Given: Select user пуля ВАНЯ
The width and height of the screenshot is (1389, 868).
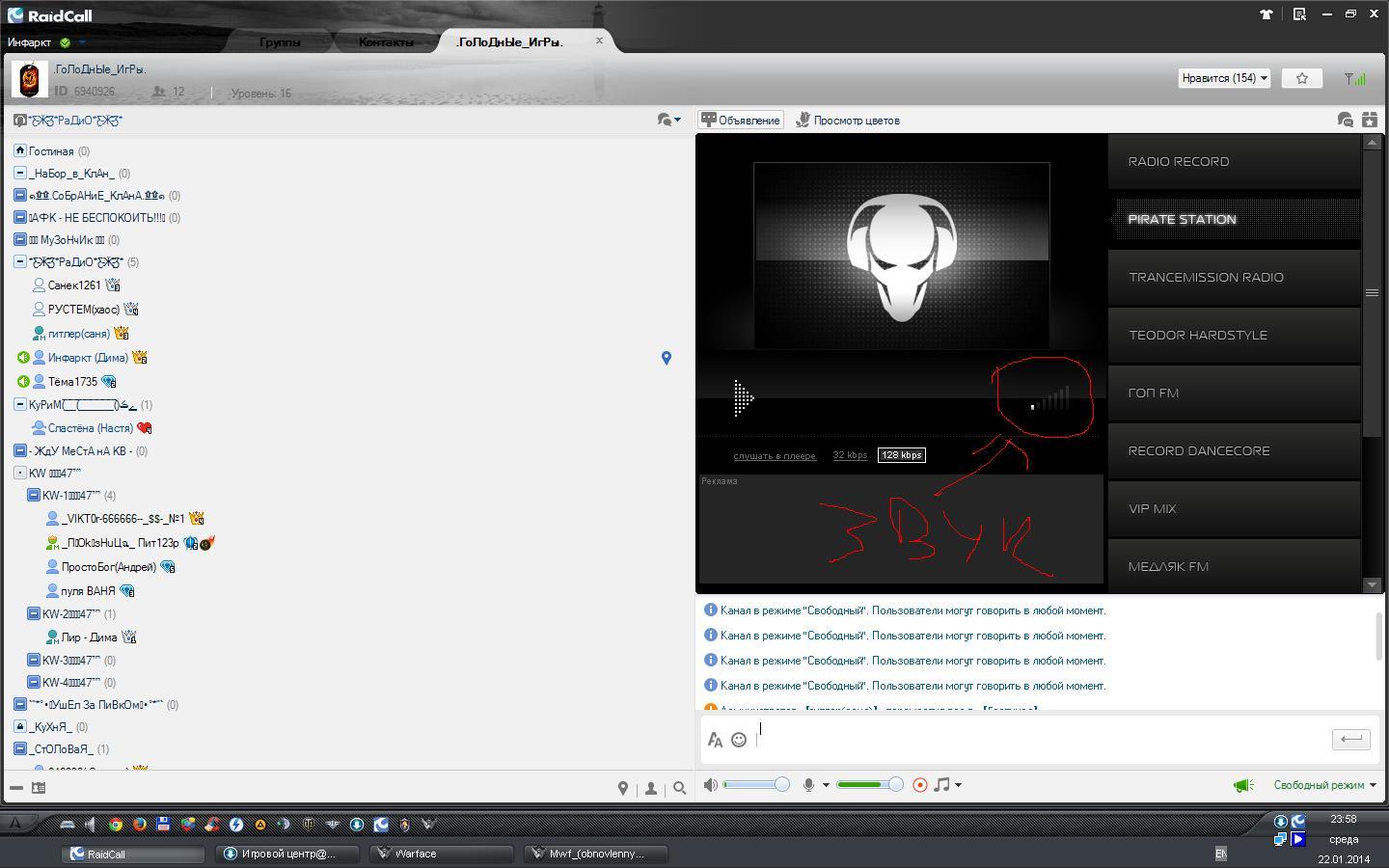Looking at the screenshot, I should 88,591.
